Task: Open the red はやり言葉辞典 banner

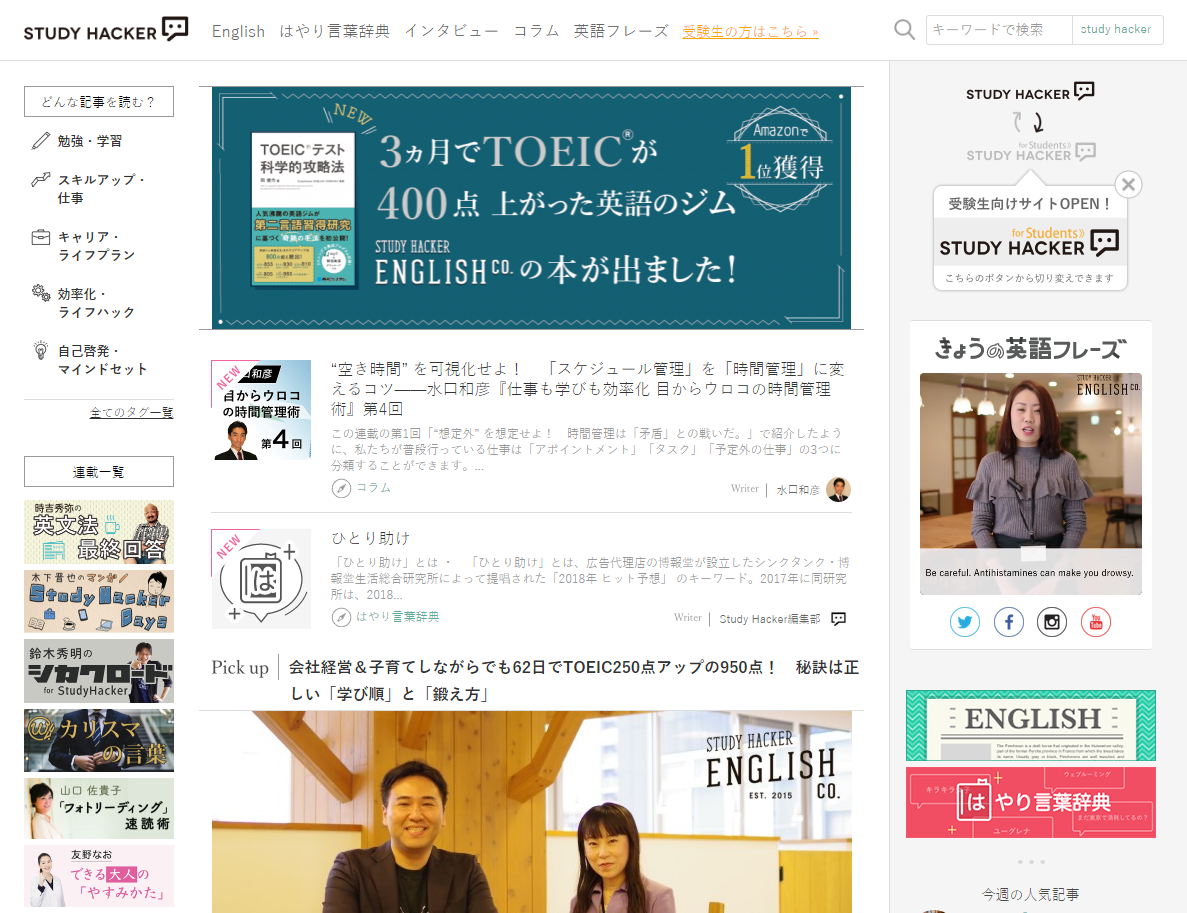Action: coord(1030,802)
